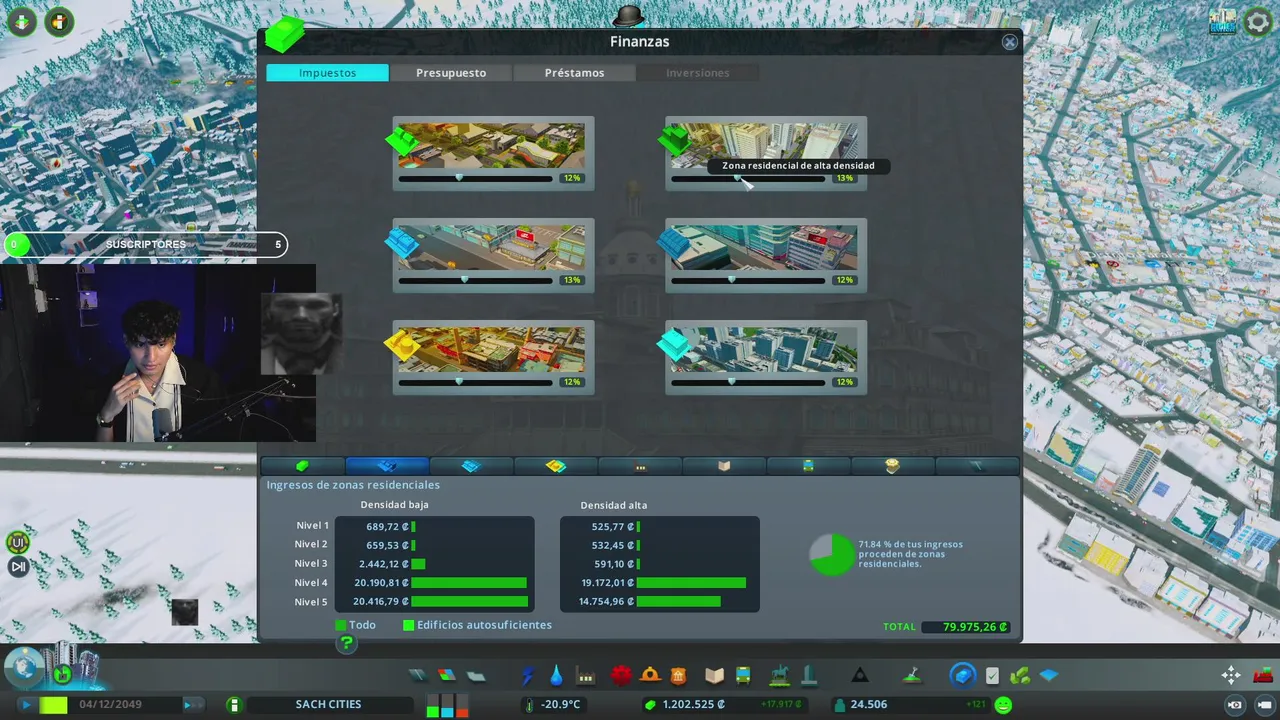Activate the Bulldozer tool

1264,675
